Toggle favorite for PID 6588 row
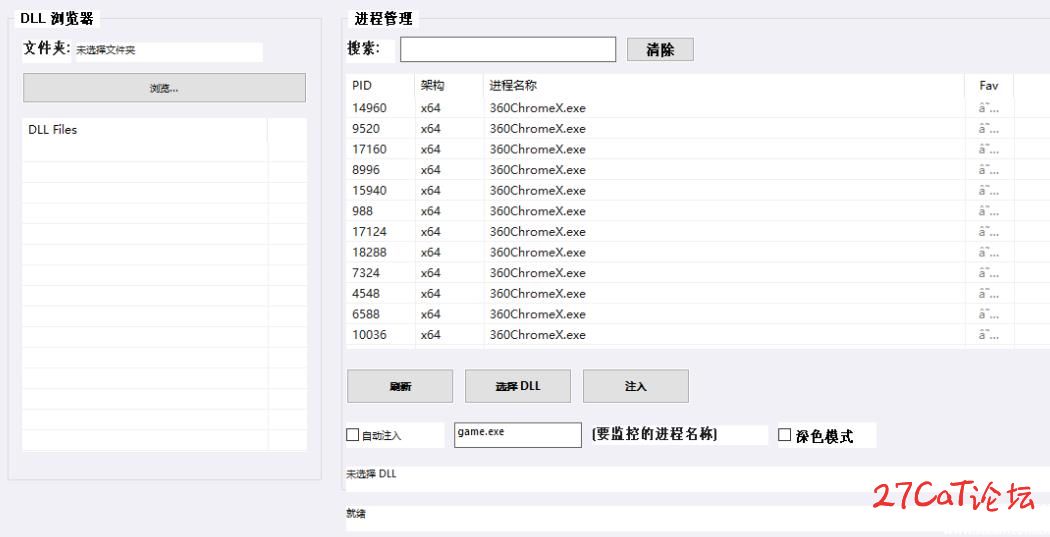1050x537 pixels. tap(989, 314)
